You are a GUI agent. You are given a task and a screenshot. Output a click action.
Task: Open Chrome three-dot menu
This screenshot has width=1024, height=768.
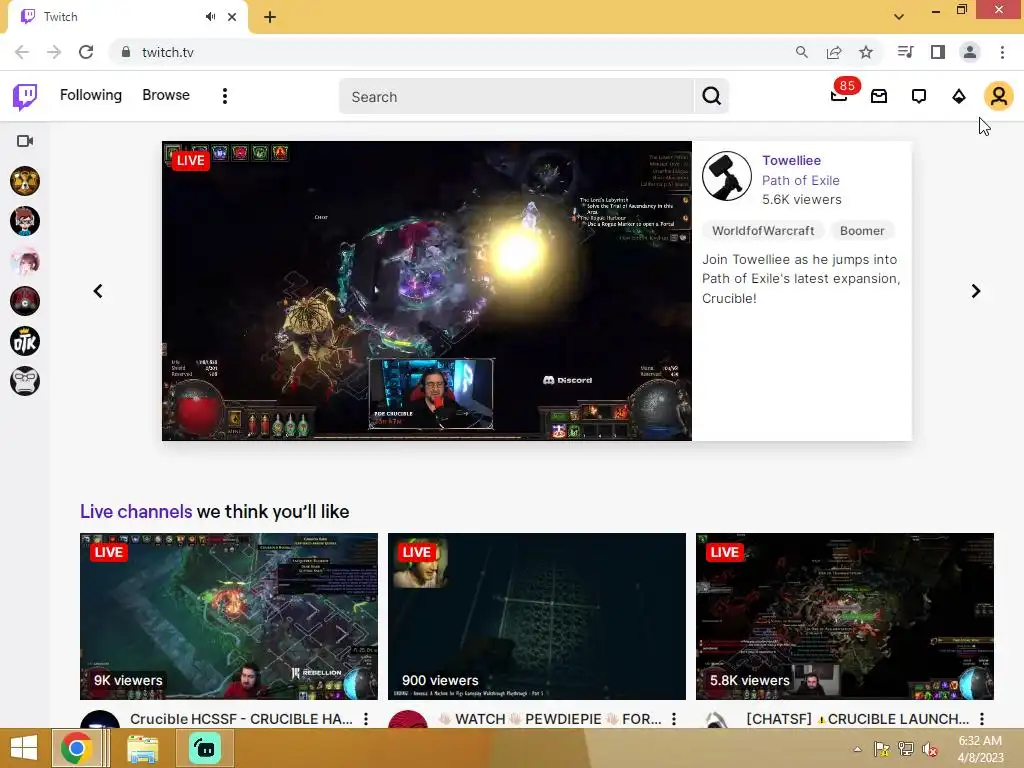click(1002, 52)
